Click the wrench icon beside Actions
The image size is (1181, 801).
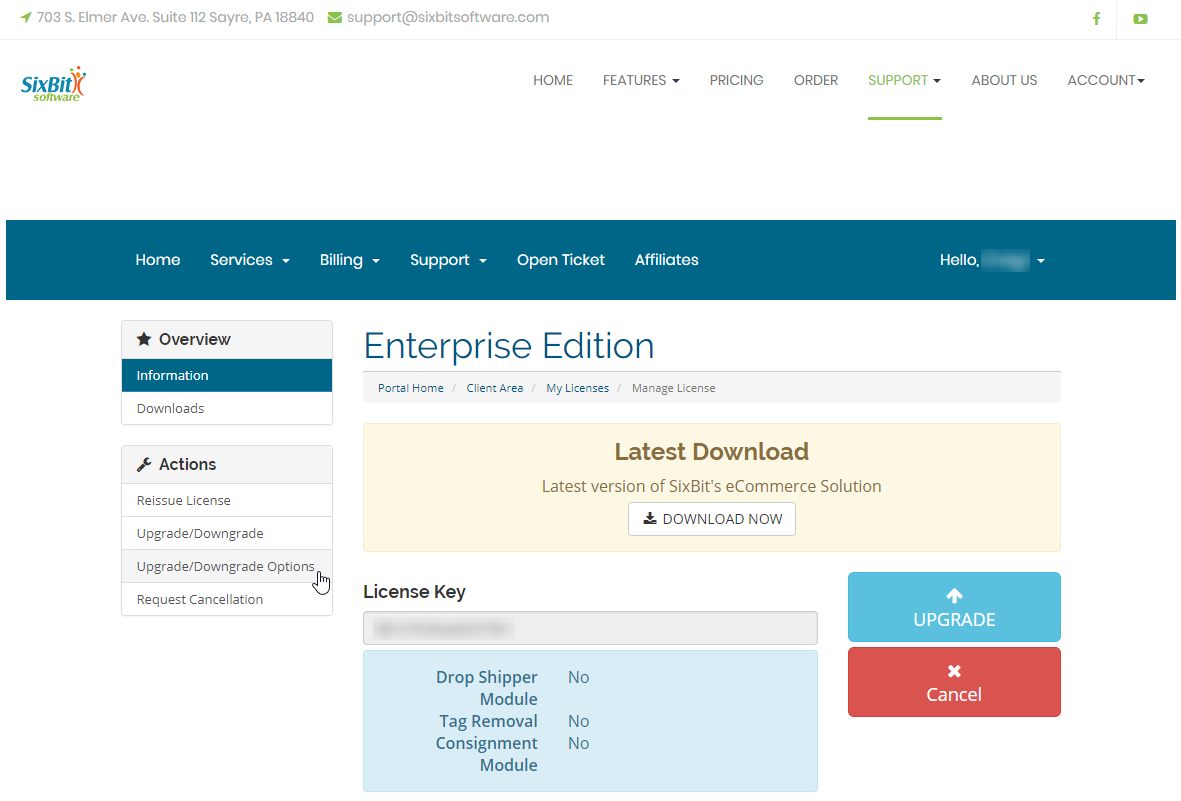click(x=144, y=464)
